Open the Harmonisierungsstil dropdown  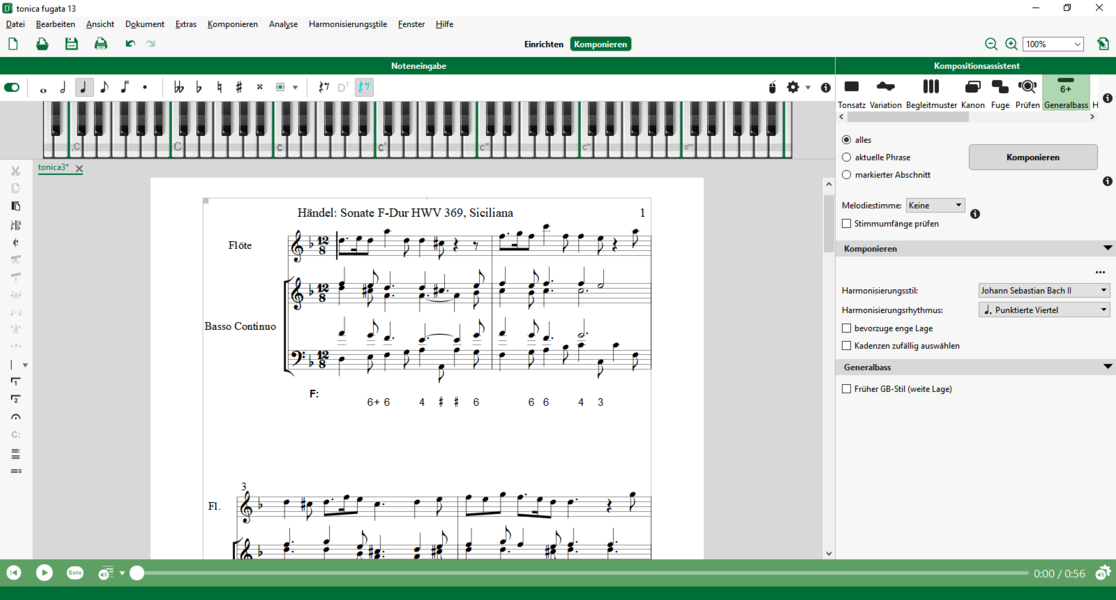[1043, 290]
